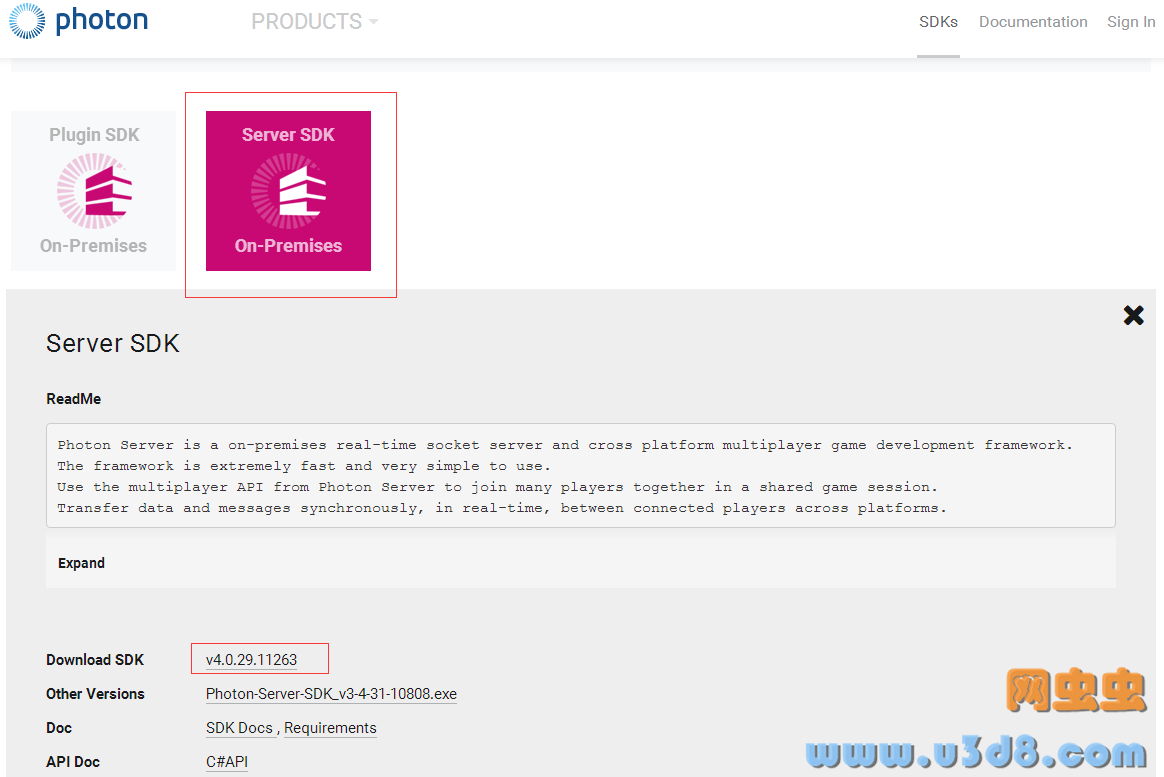Click the API Doc label
The width and height of the screenshot is (1164, 777).
click(73, 762)
